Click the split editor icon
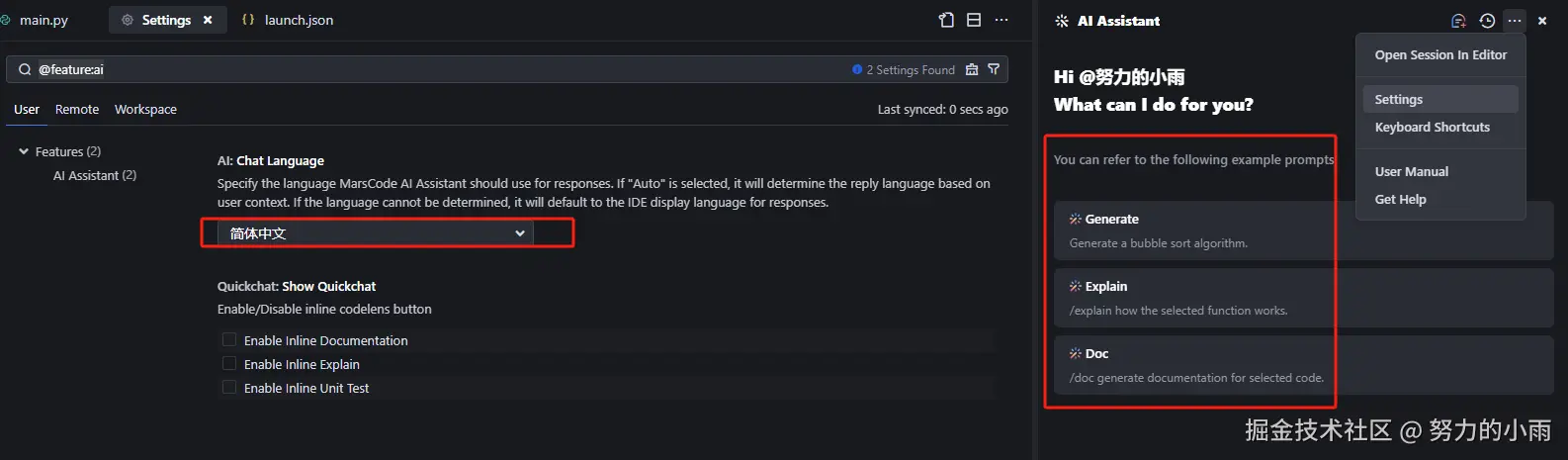 (974, 20)
